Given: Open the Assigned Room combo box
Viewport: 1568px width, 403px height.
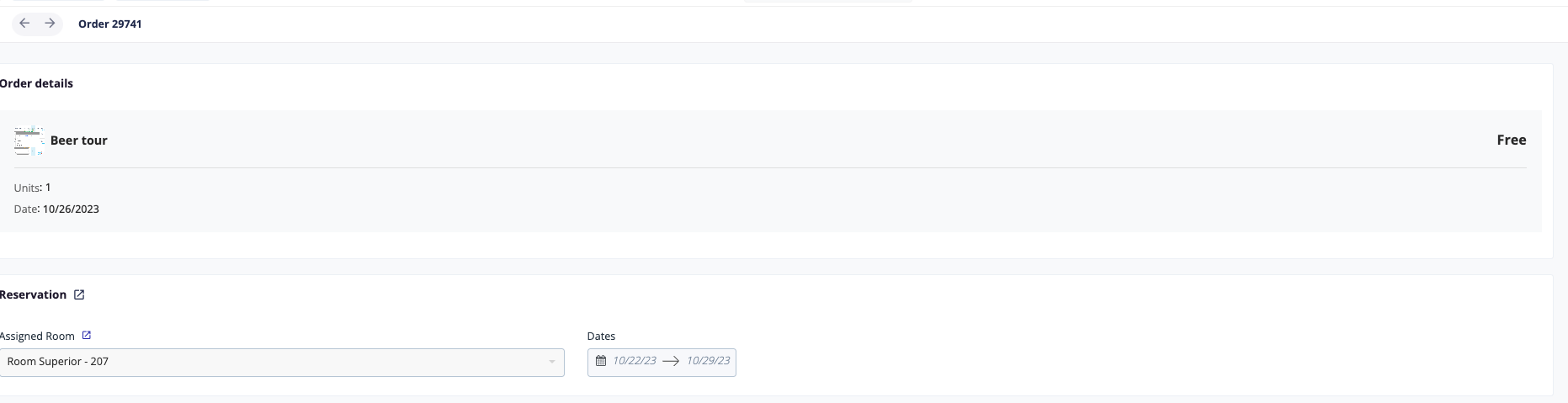Looking at the screenshot, I should coord(282,362).
